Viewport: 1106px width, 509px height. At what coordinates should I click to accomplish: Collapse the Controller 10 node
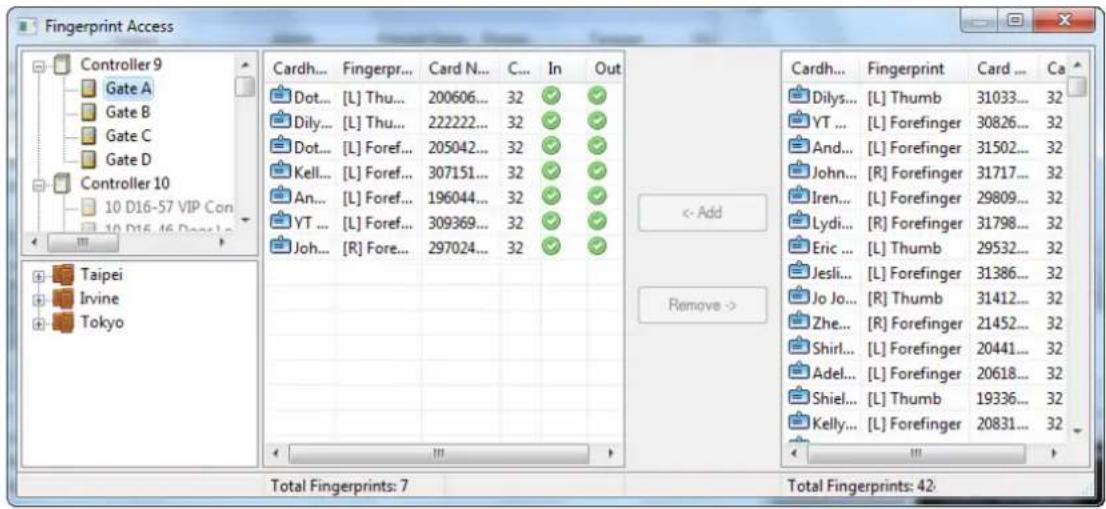pyautogui.click(x=38, y=185)
